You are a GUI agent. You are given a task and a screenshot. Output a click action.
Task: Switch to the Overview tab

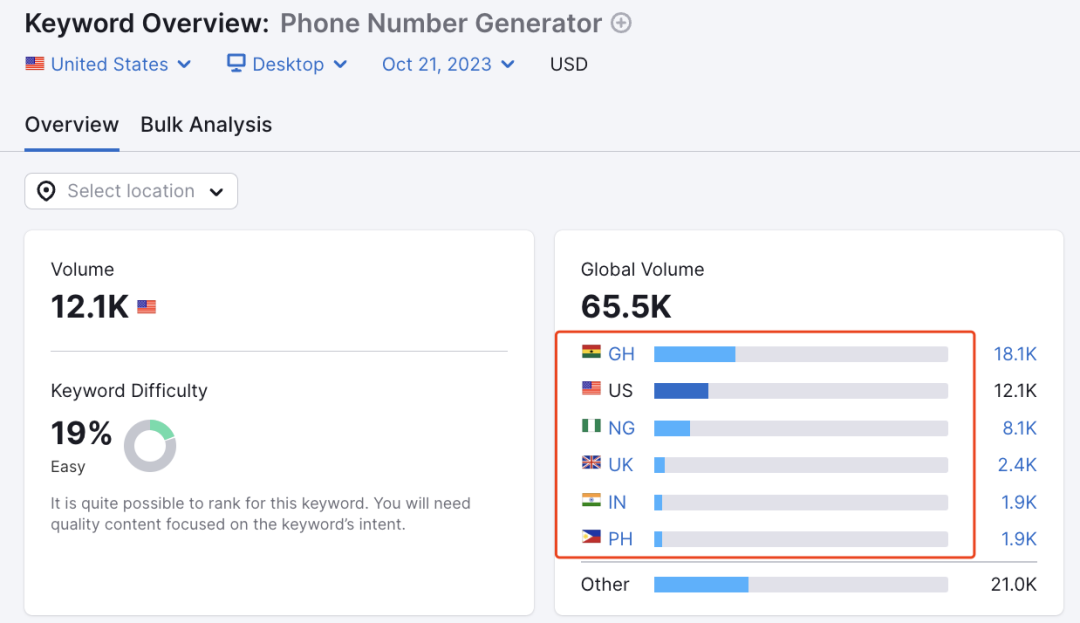[x=72, y=125]
